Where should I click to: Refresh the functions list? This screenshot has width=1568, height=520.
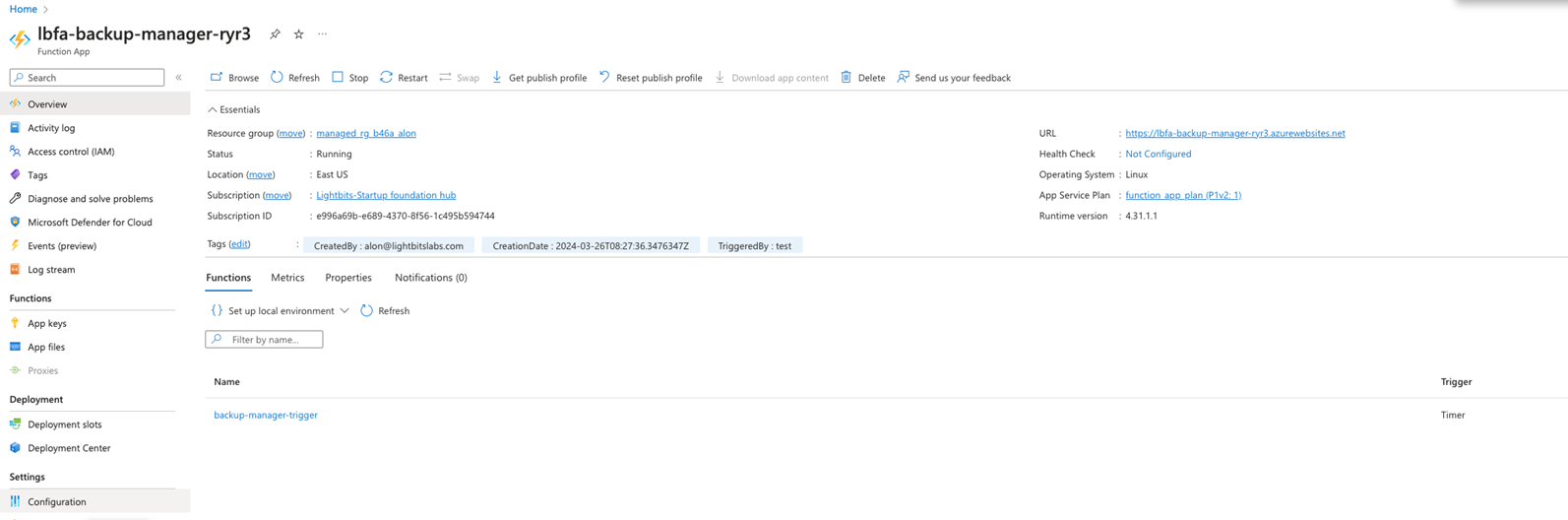385,310
